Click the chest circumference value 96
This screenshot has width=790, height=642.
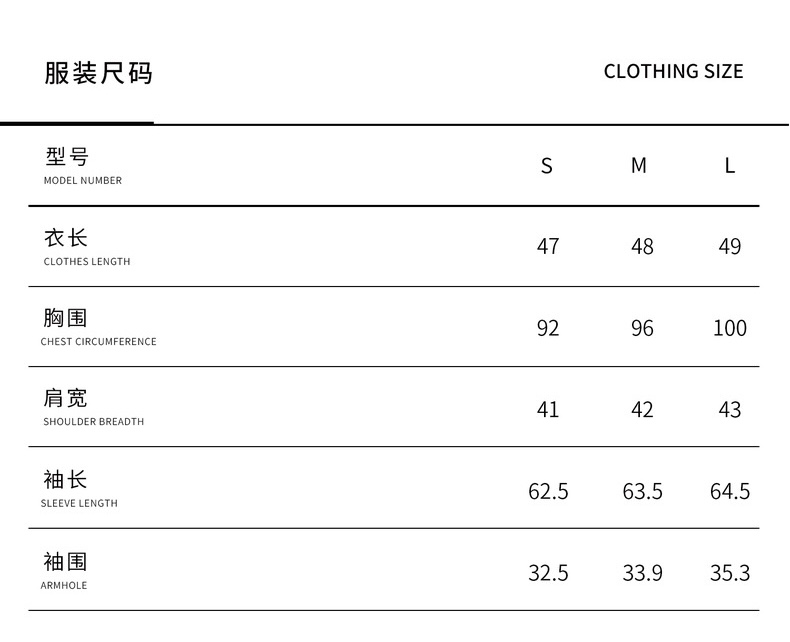coord(642,329)
